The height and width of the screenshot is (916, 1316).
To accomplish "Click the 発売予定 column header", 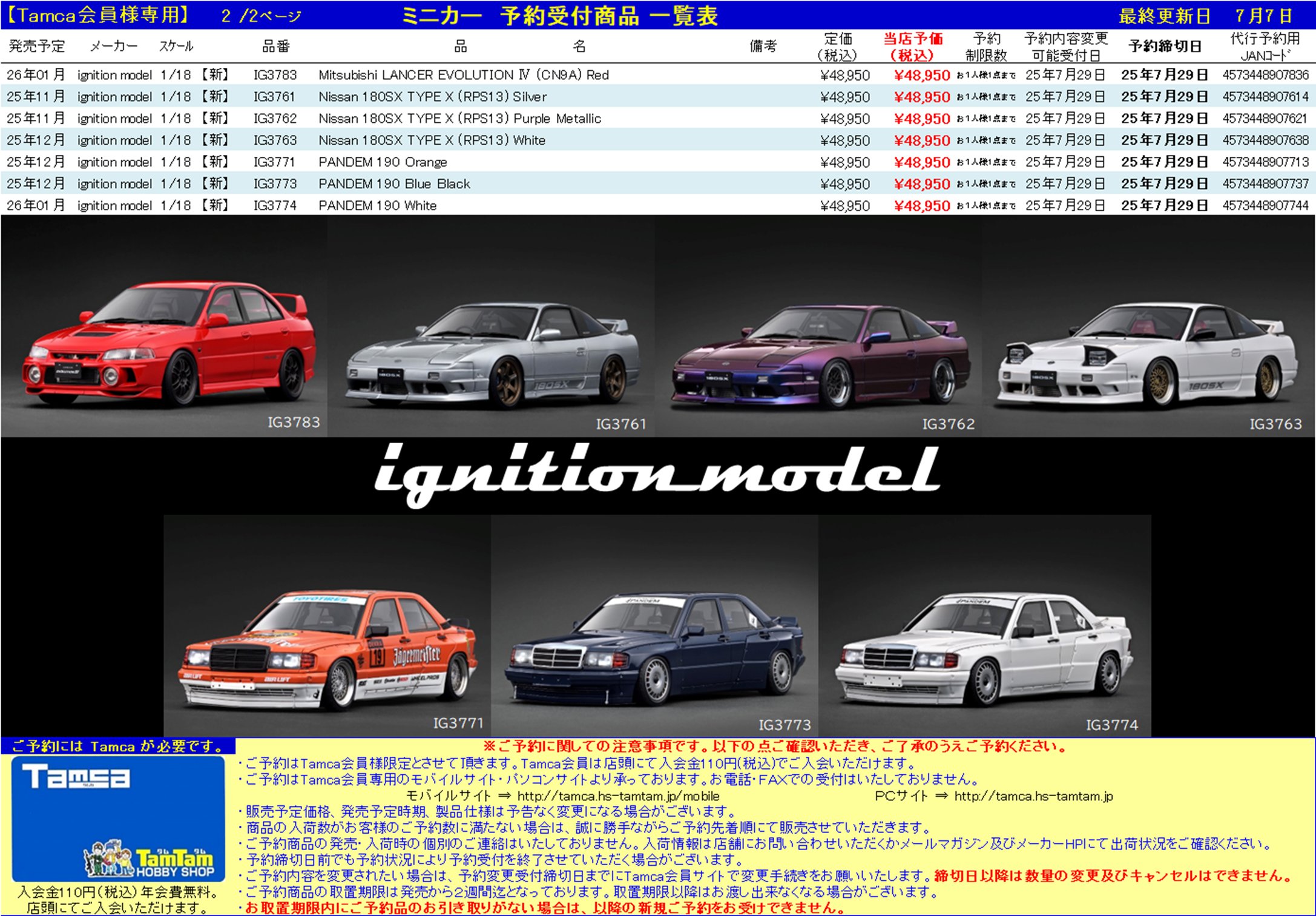I will (37, 47).
